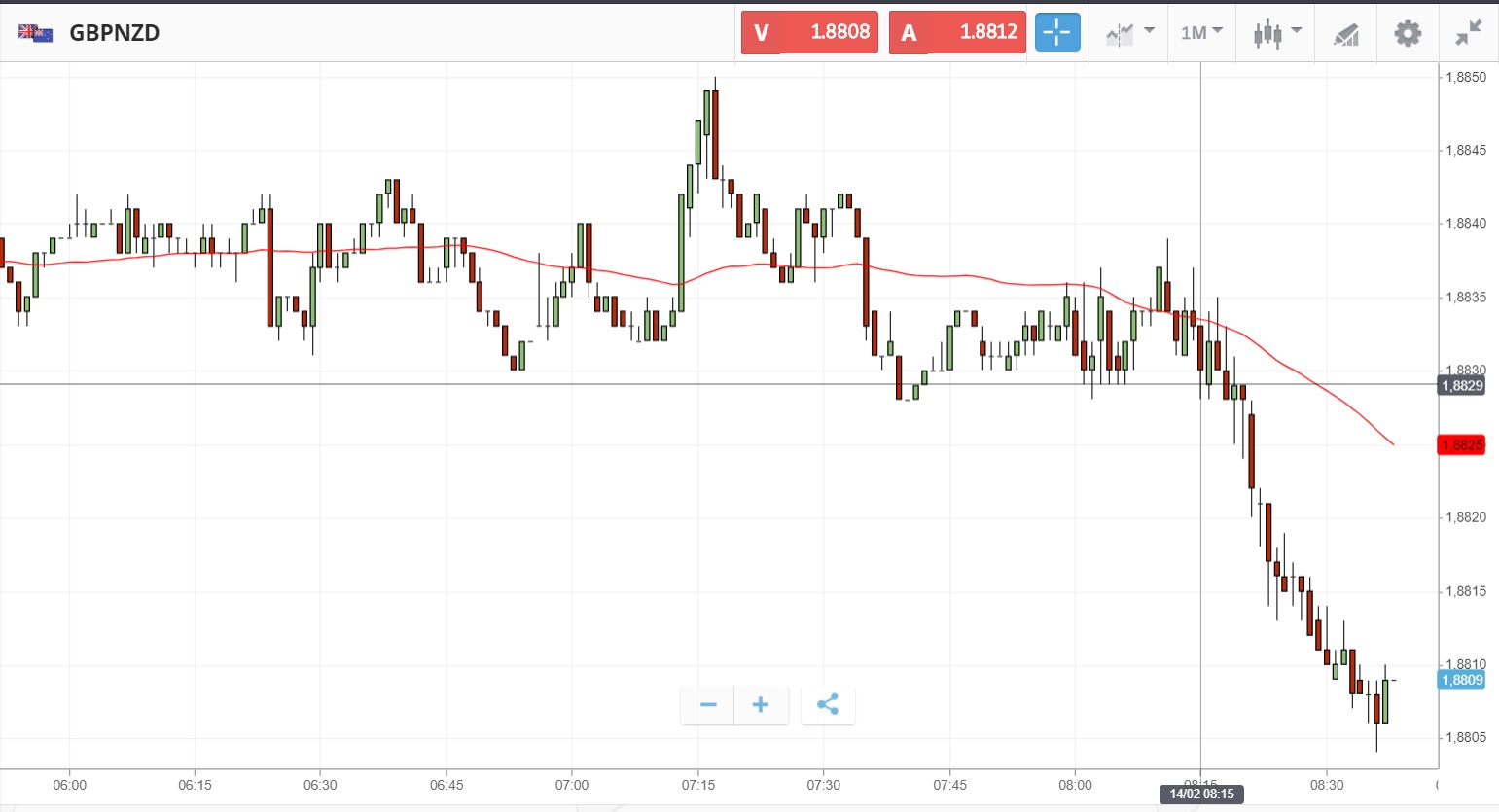This screenshot has height=812, width=1499.
Task: Click the GBPNZD symbol name
Action: pos(115,33)
